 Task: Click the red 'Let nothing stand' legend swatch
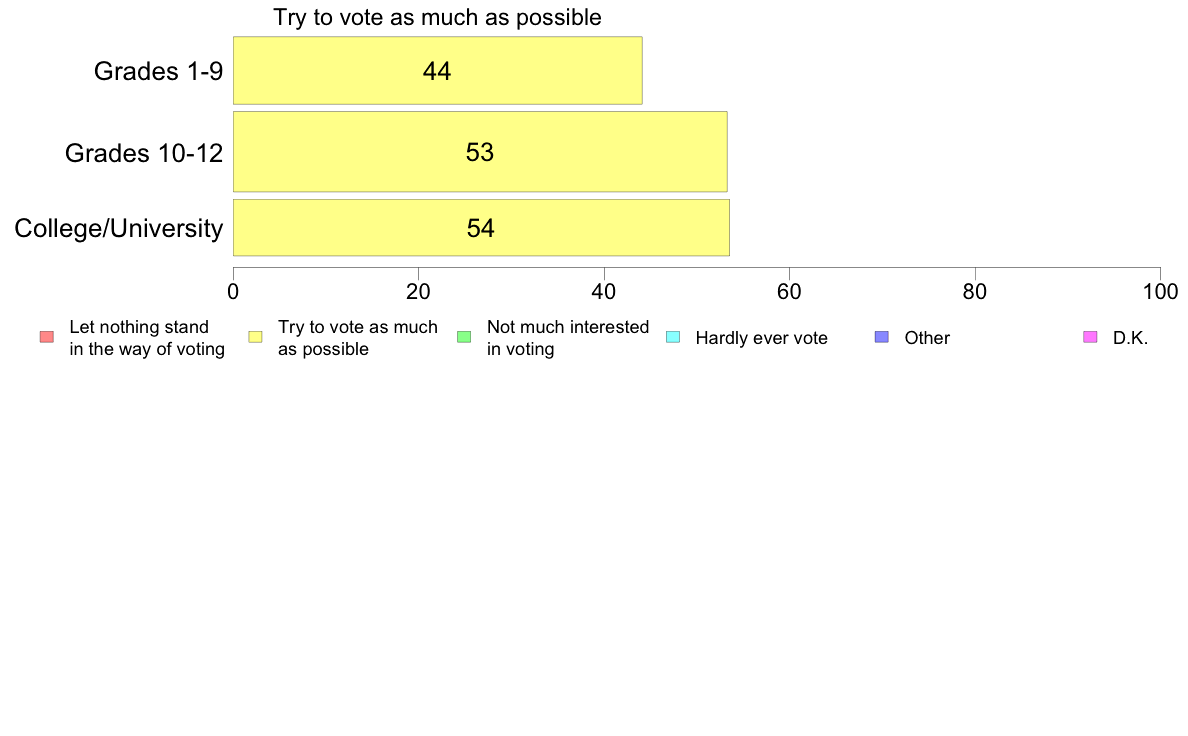tap(47, 337)
